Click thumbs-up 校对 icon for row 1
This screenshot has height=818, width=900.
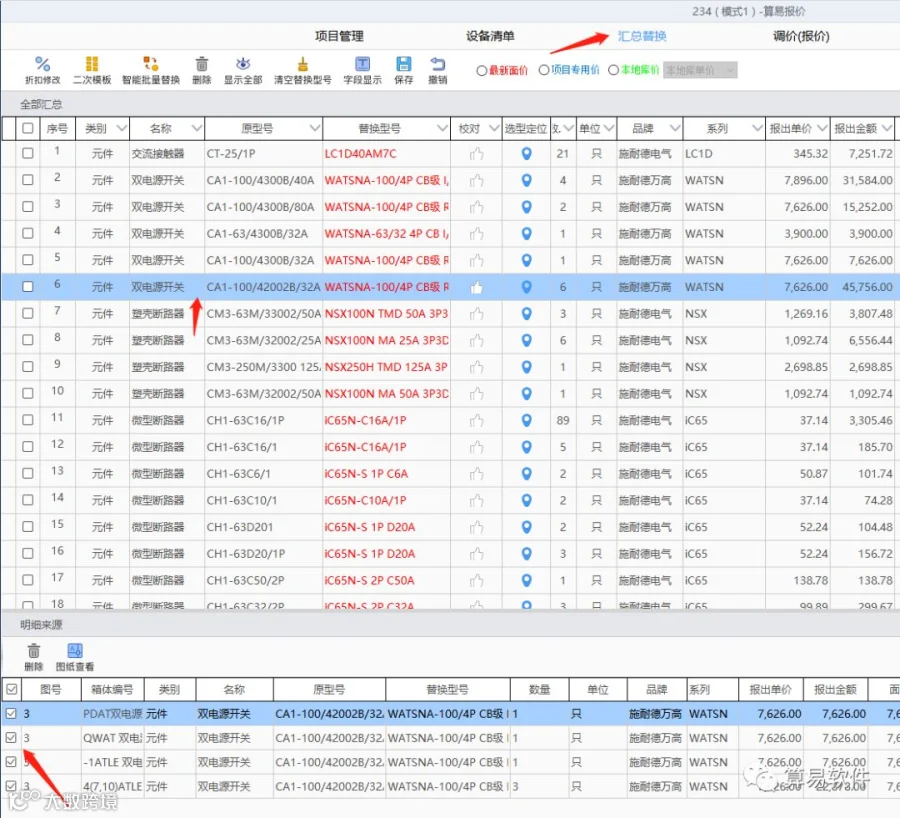tap(476, 154)
